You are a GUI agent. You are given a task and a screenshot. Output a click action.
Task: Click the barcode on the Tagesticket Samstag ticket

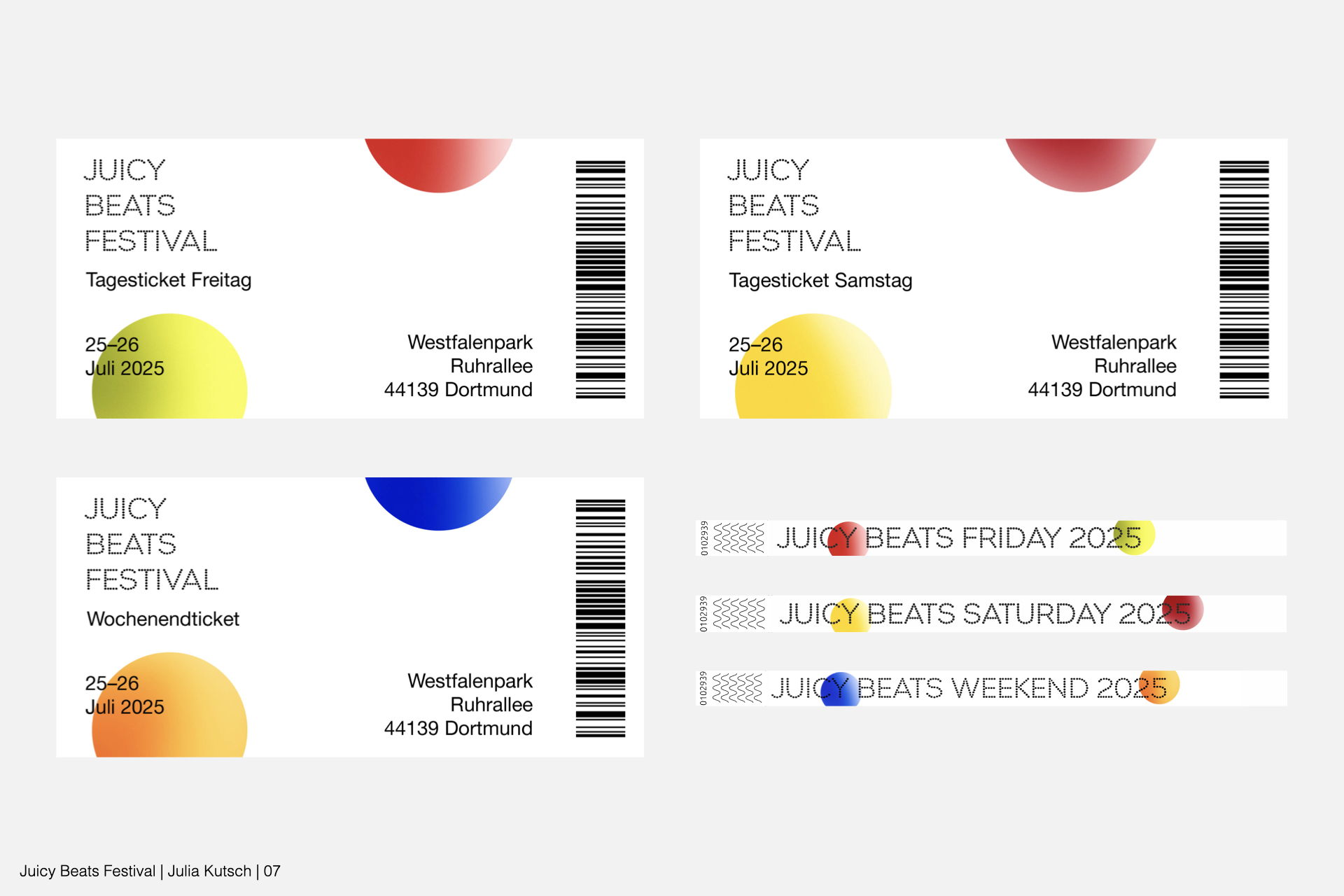point(1244,279)
